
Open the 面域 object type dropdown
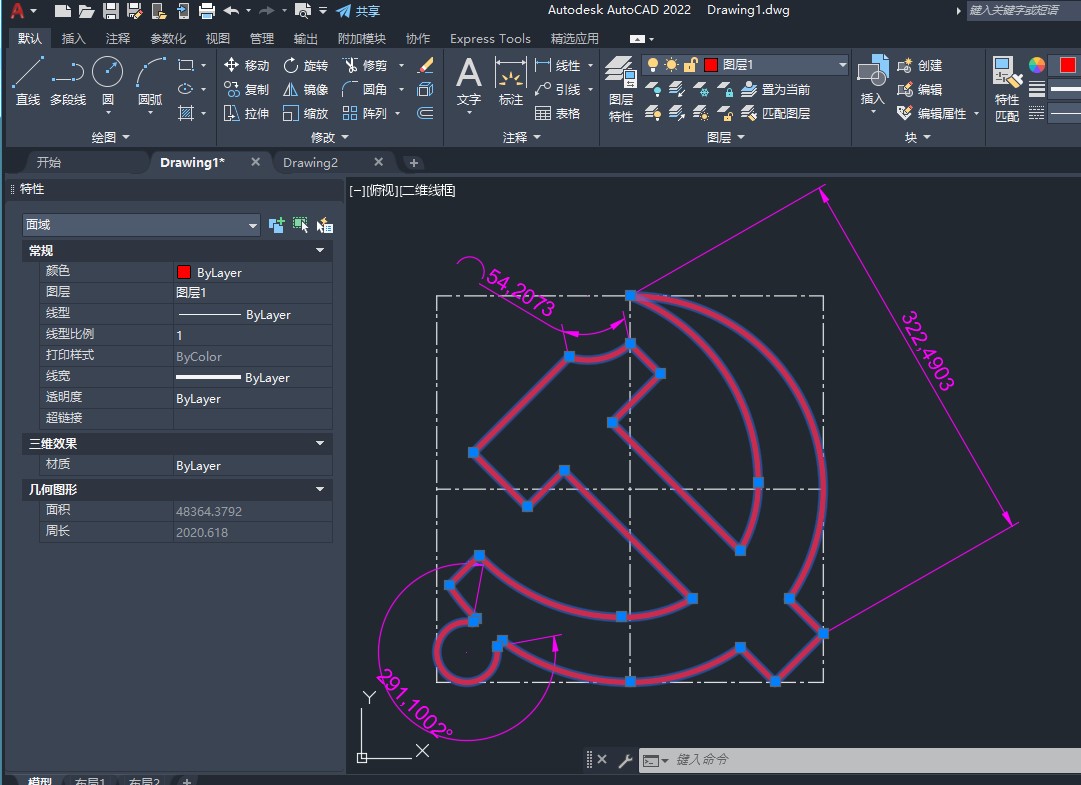coord(141,225)
